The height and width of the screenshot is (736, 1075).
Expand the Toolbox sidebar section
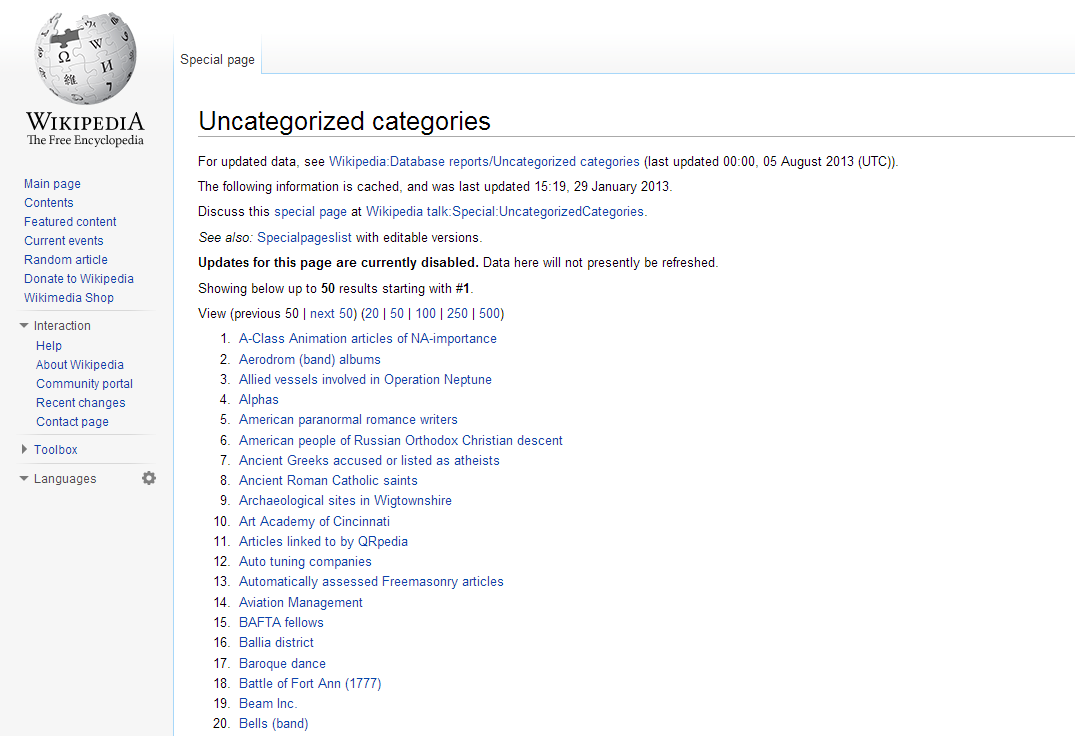[x=56, y=450]
